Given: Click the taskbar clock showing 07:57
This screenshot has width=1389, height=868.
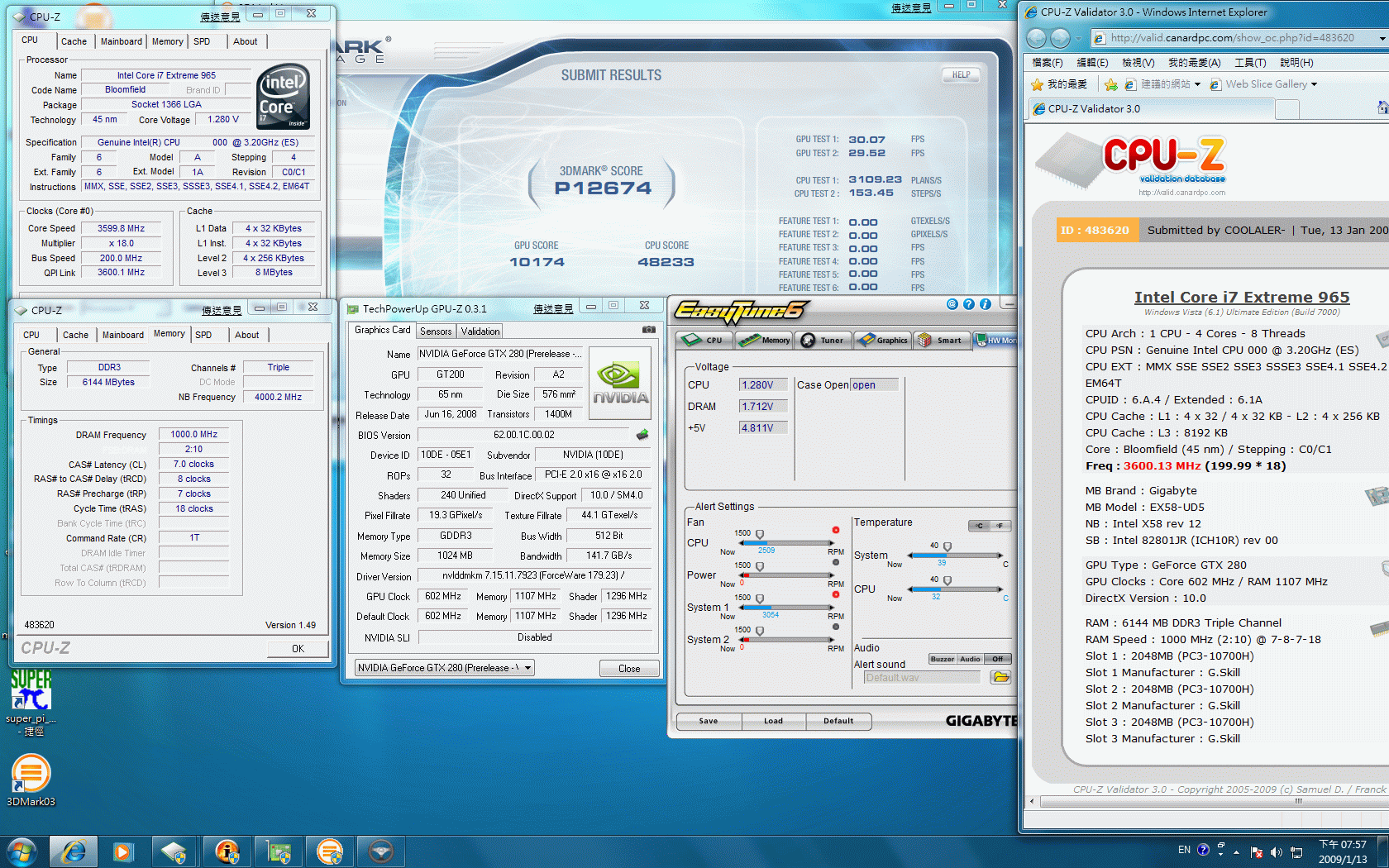Looking at the screenshot, I should (1343, 851).
